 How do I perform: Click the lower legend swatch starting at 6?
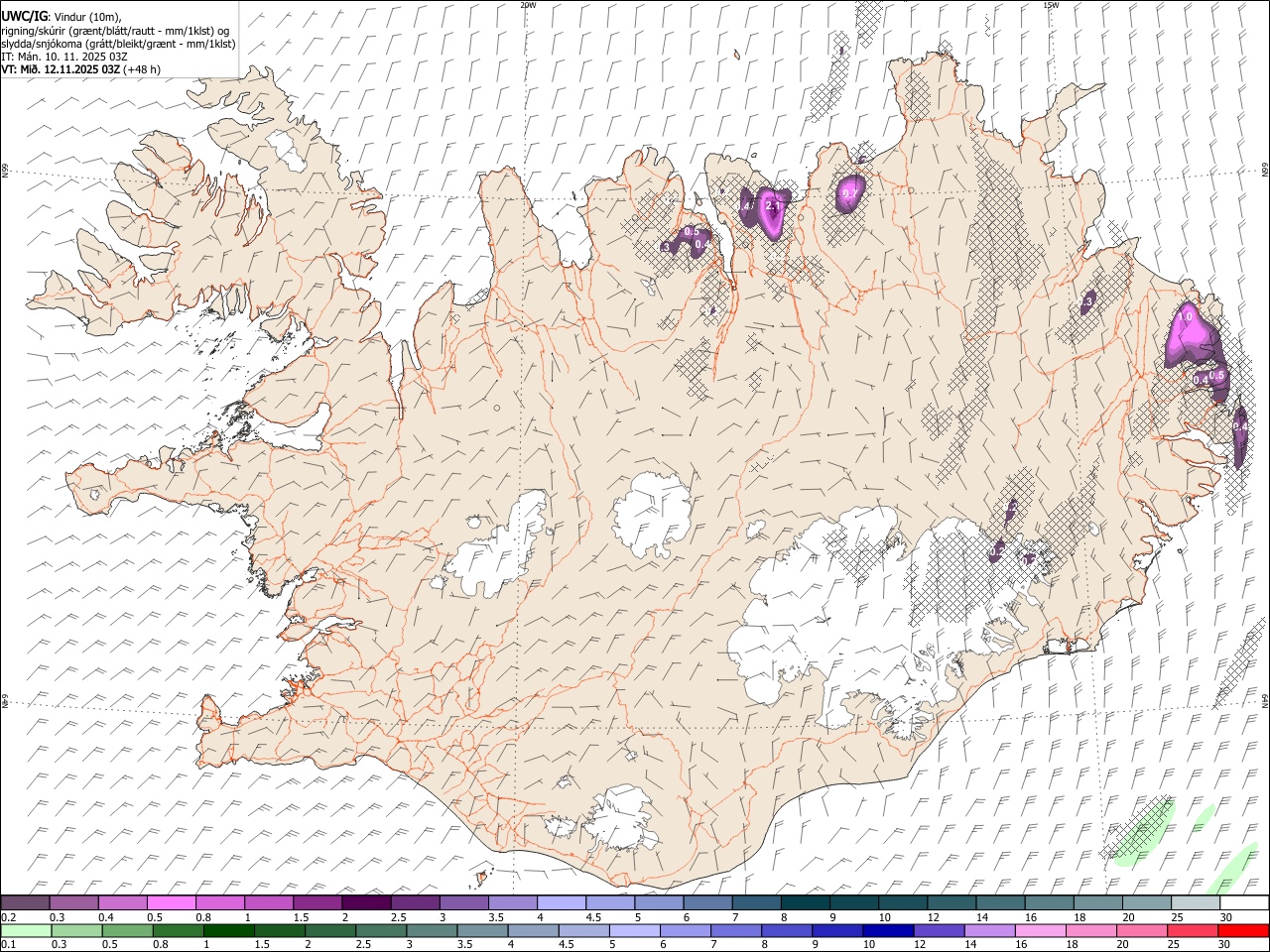point(686,930)
